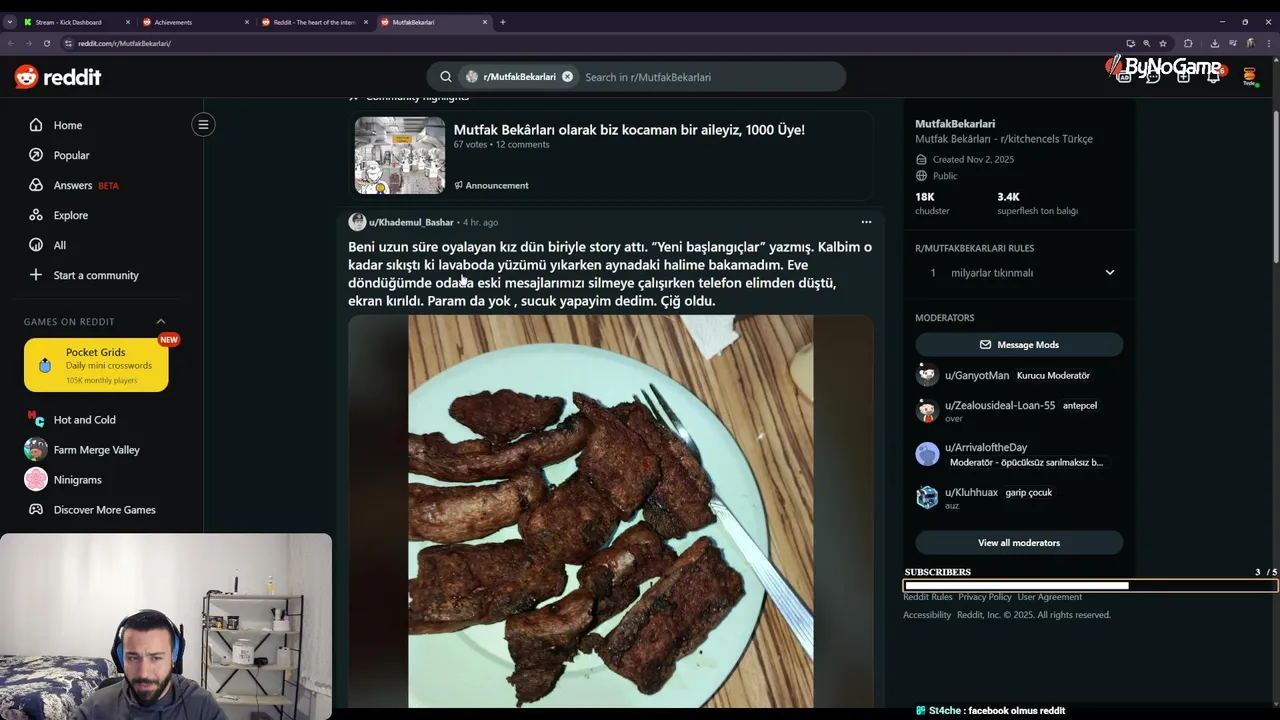Viewport: 1280px width, 720px height.
Task: Open the browser zoom magnifier icon
Action: 1147,43
